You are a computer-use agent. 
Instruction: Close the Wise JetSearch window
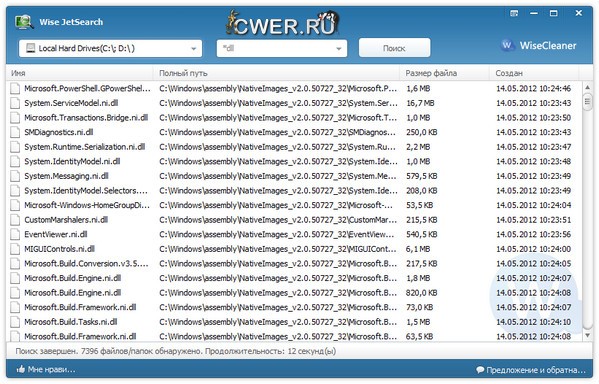click(x=579, y=13)
